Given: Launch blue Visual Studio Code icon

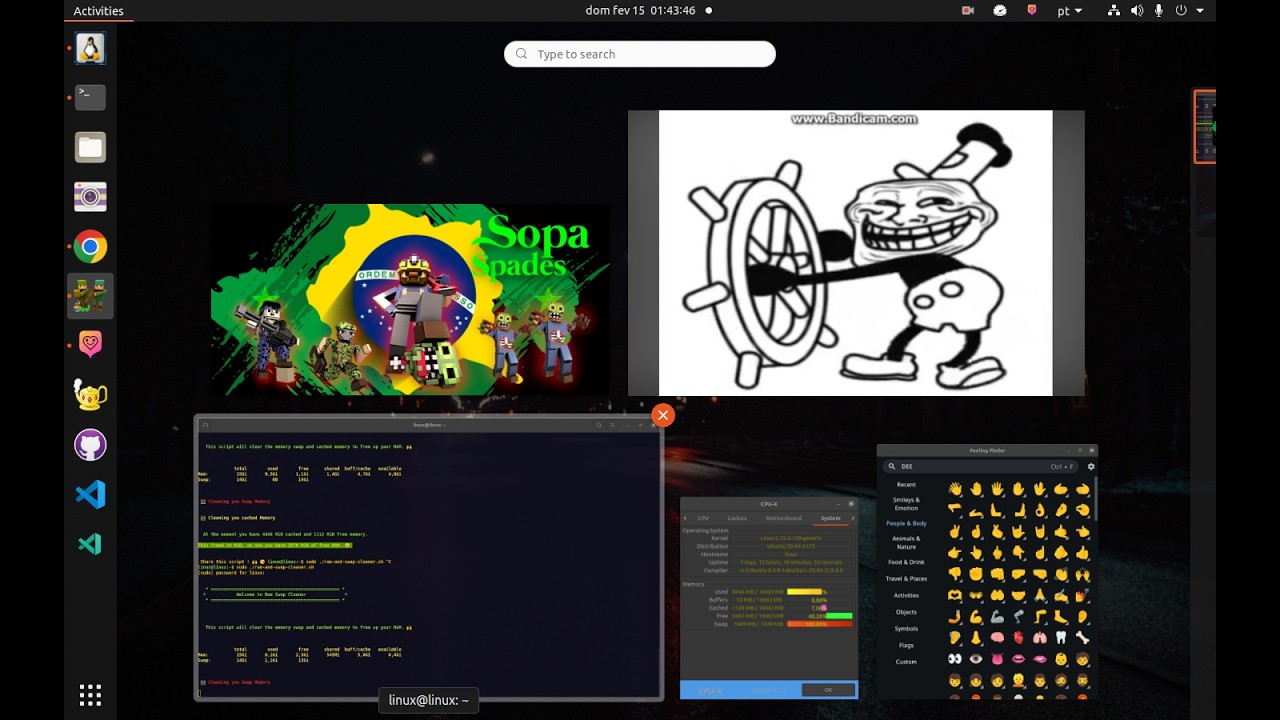Looking at the screenshot, I should tap(90, 495).
